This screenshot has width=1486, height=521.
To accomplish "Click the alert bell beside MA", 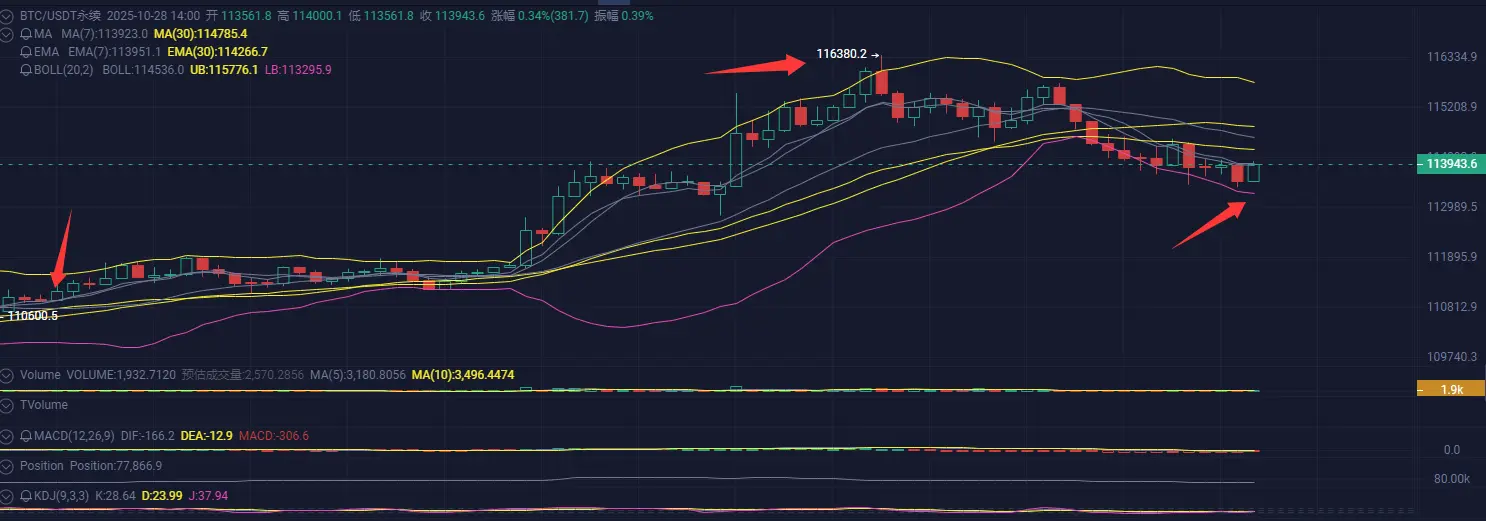I will [26, 35].
